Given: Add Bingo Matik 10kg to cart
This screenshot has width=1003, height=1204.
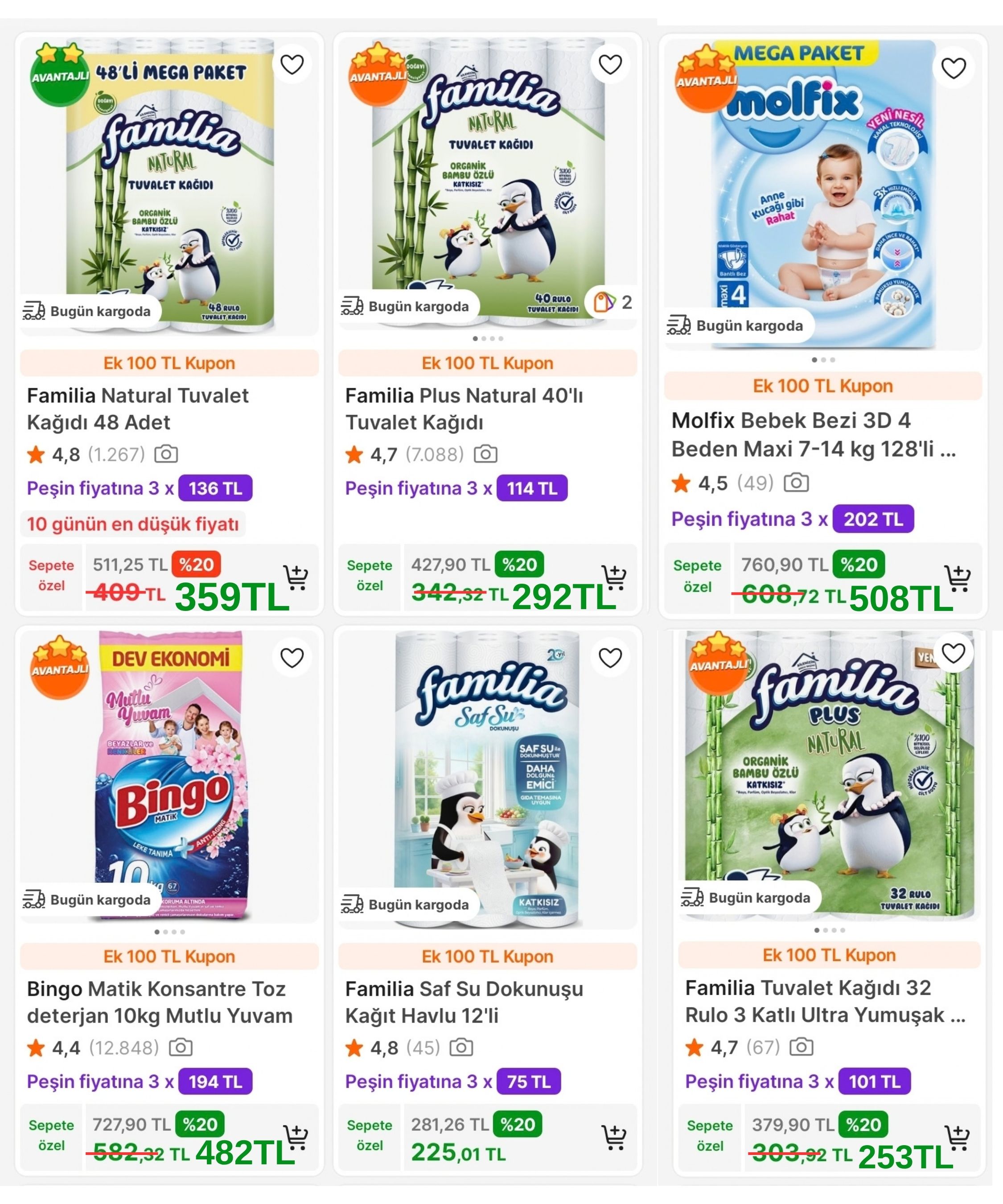Looking at the screenshot, I should 296,1137.
